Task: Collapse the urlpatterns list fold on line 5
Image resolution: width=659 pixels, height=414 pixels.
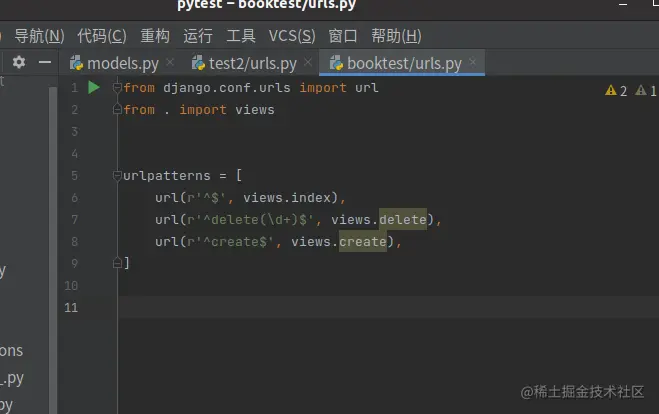Action: pyautogui.click(x=117, y=175)
